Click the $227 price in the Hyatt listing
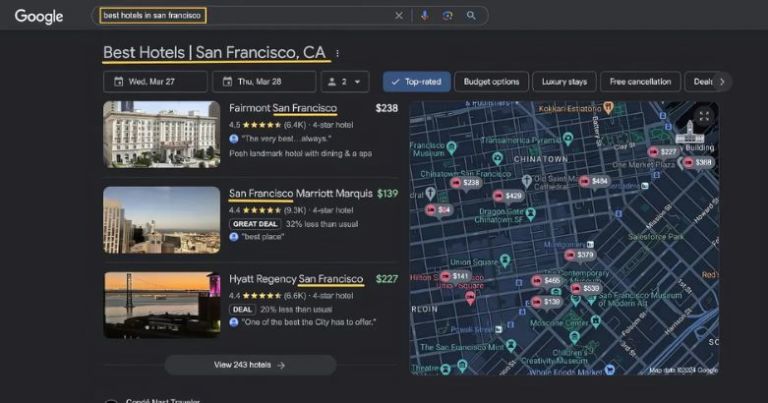 [x=387, y=279]
